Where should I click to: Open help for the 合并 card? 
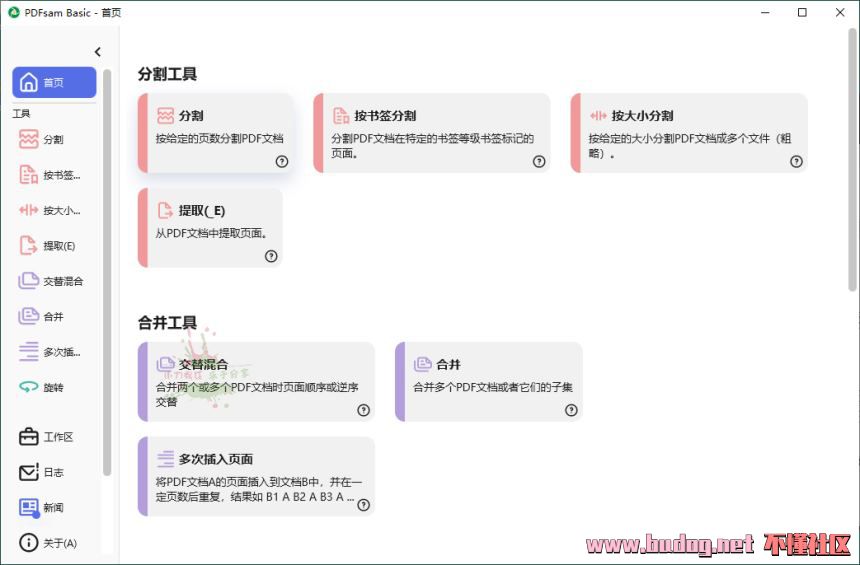[x=571, y=410]
